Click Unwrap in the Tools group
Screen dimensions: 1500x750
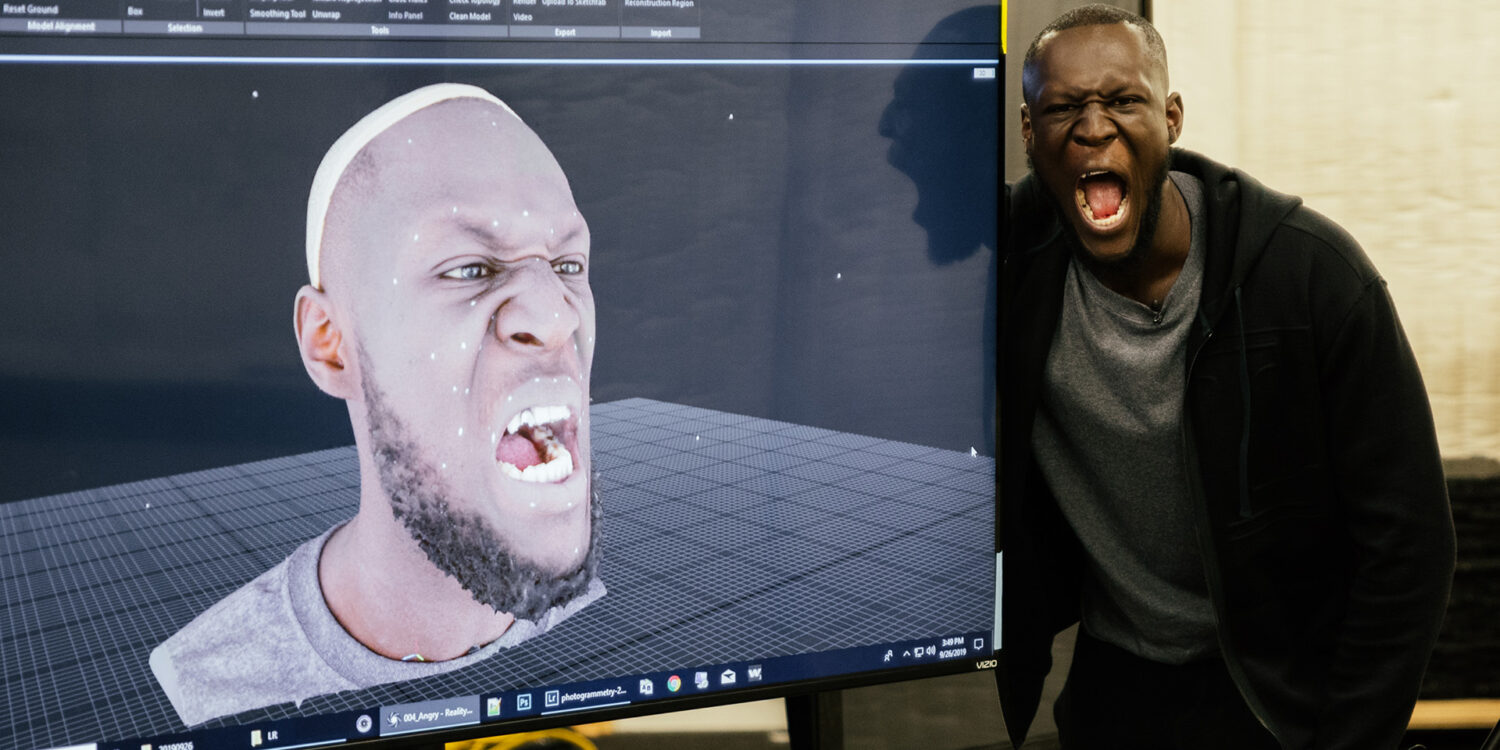tap(326, 15)
